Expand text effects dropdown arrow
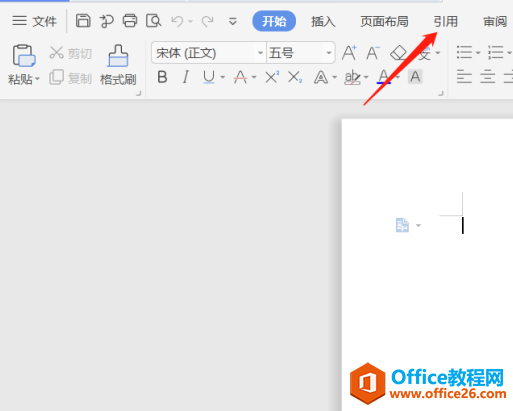 click(x=334, y=78)
